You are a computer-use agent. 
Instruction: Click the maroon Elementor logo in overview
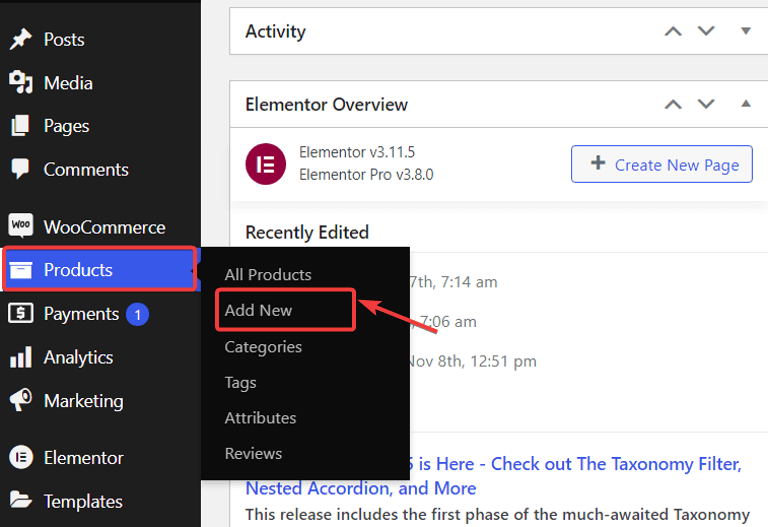coord(265,164)
